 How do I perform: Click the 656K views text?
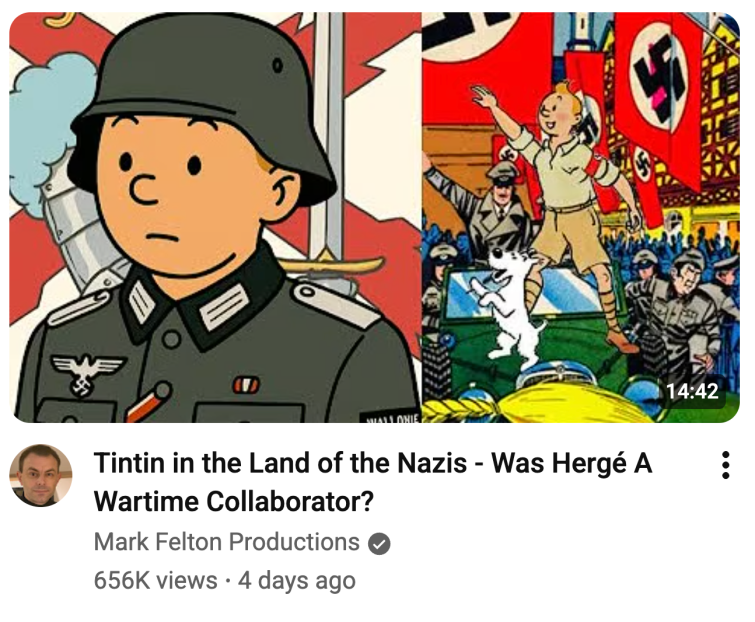pos(156,580)
